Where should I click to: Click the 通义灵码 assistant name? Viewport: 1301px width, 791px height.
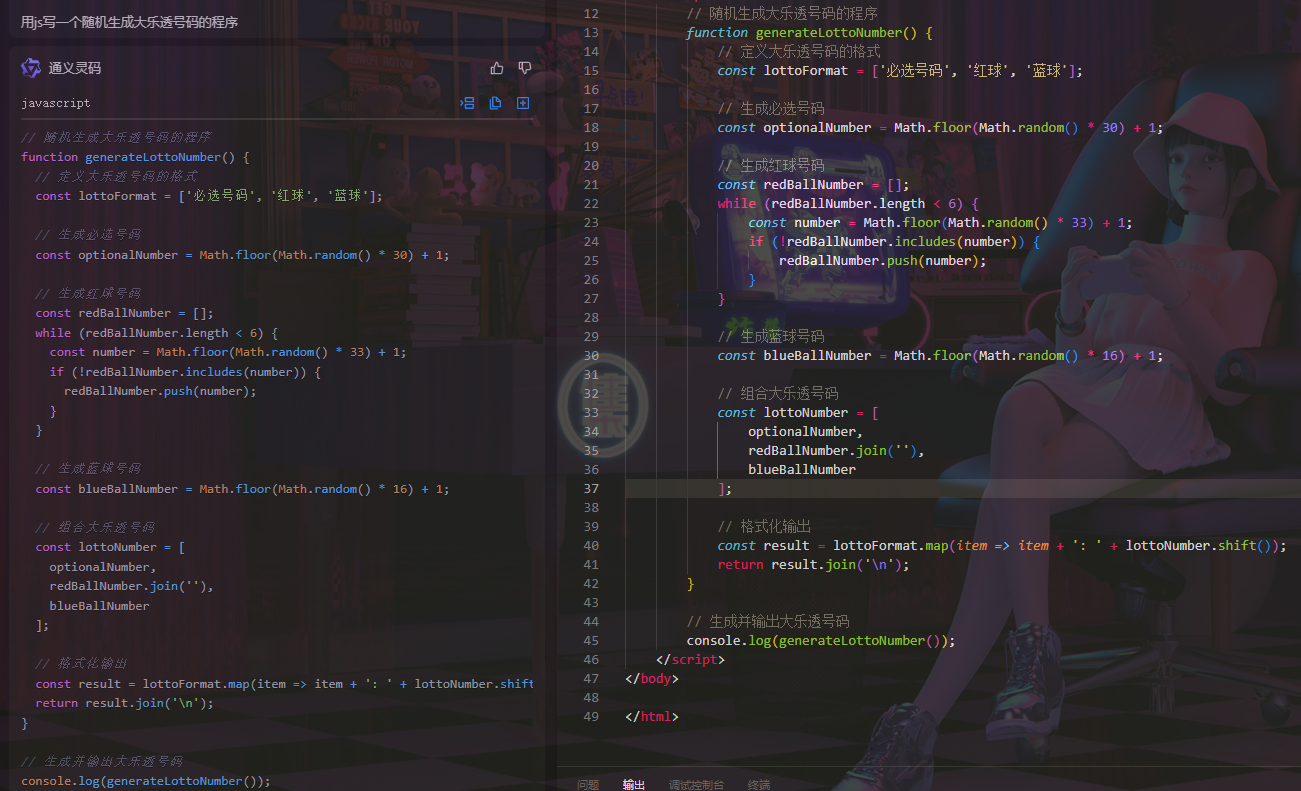75,68
